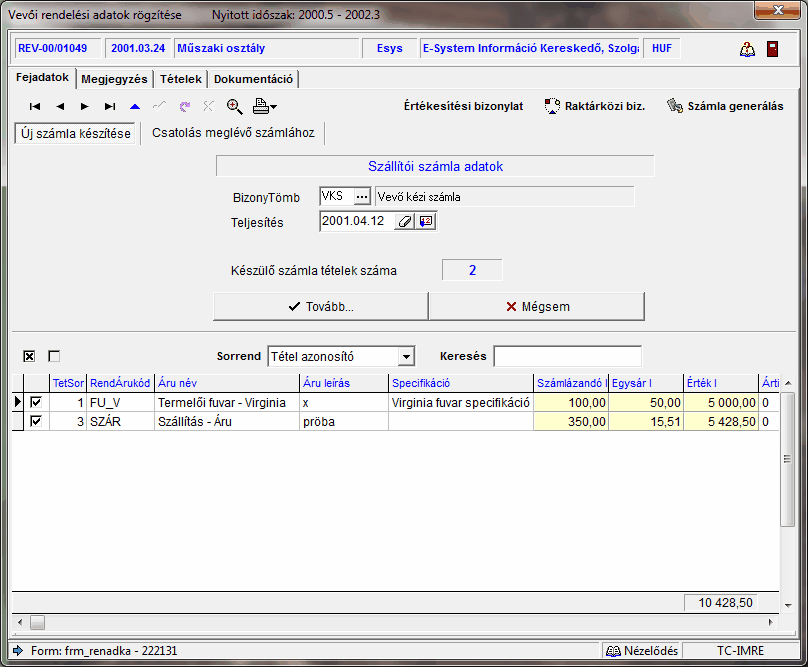Click the Áru név column header
Image resolution: width=808 pixels, height=667 pixels.
(x=227, y=383)
